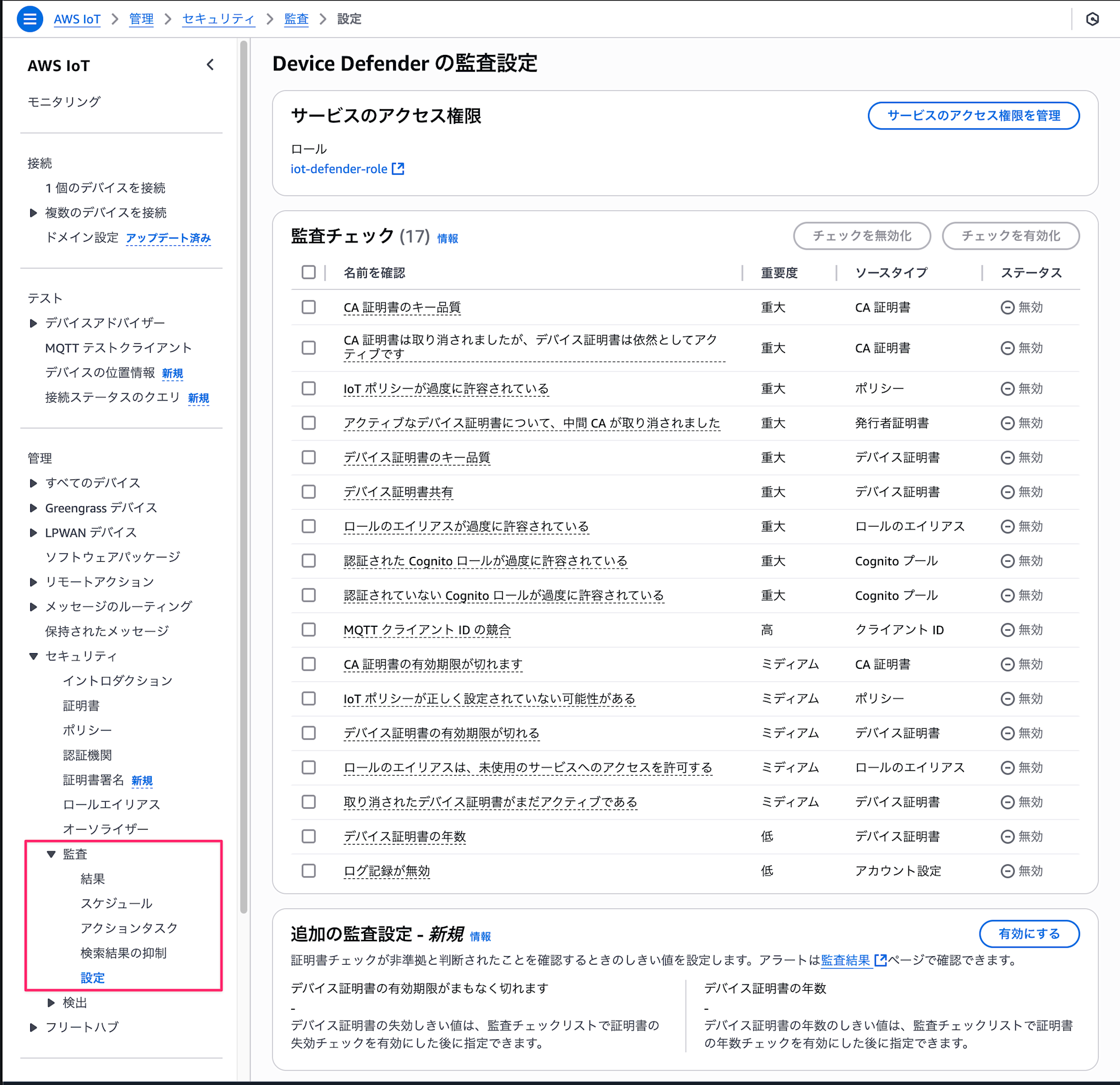Expand デバイスアドバイザー tree item
The height and width of the screenshot is (1085, 1120).
click(33, 323)
